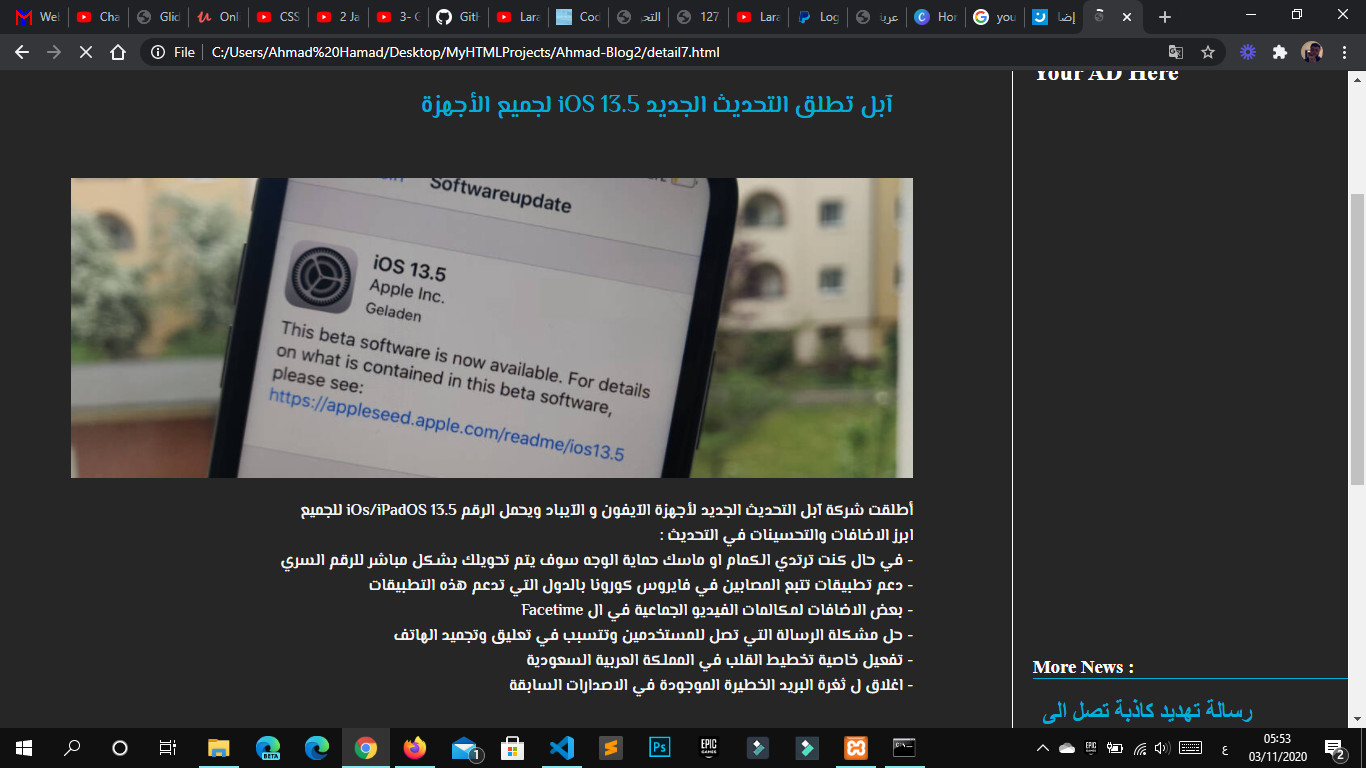This screenshot has width=1366, height=768.
Task: Show hidden system tray icons
Action: (x=1042, y=748)
